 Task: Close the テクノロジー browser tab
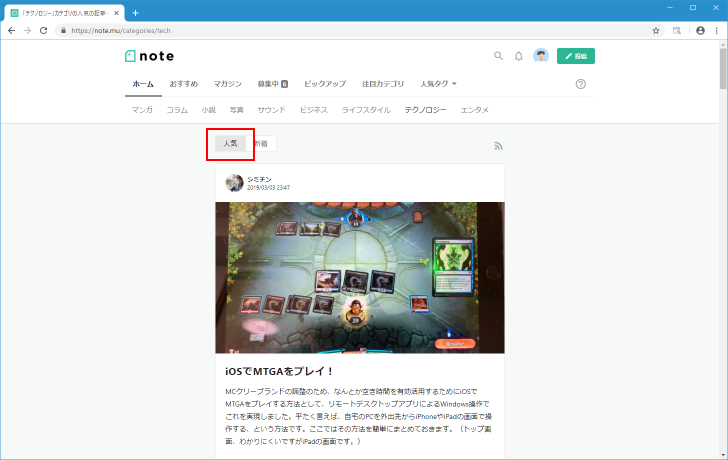tap(117, 13)
